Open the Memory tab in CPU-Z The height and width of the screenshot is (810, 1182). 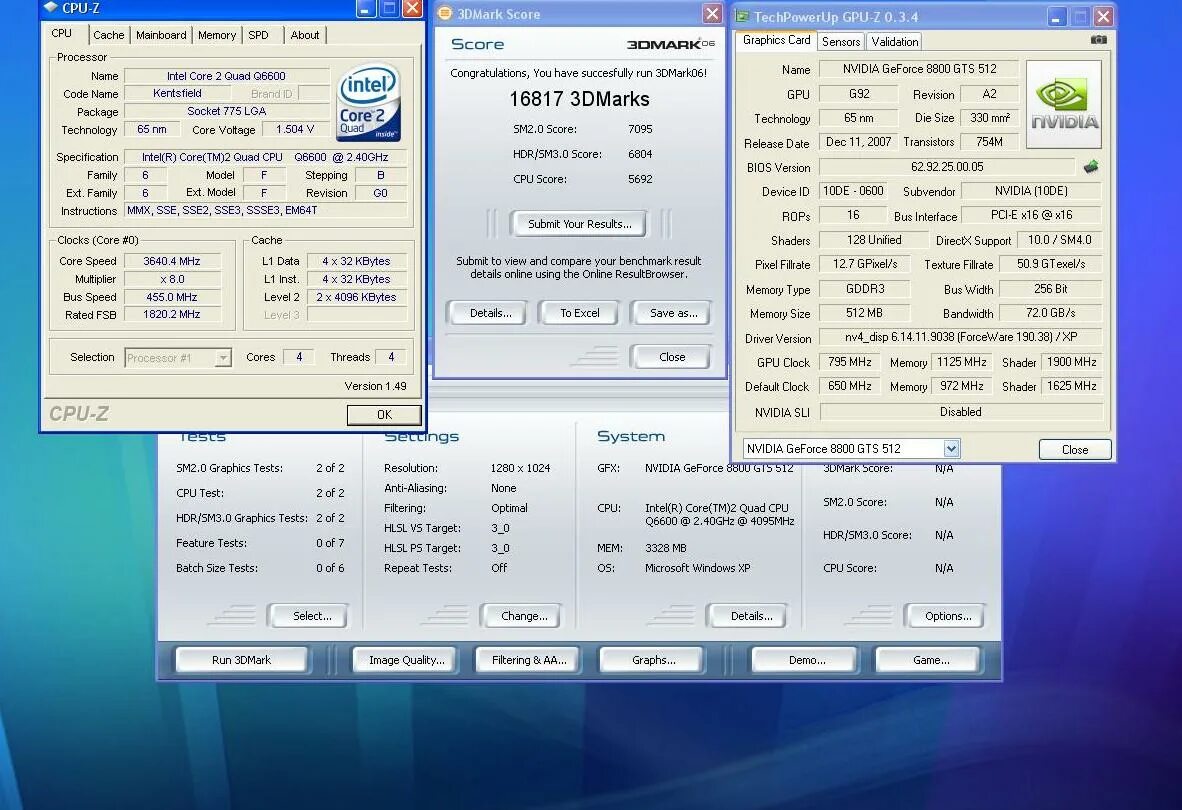point(217,35)
